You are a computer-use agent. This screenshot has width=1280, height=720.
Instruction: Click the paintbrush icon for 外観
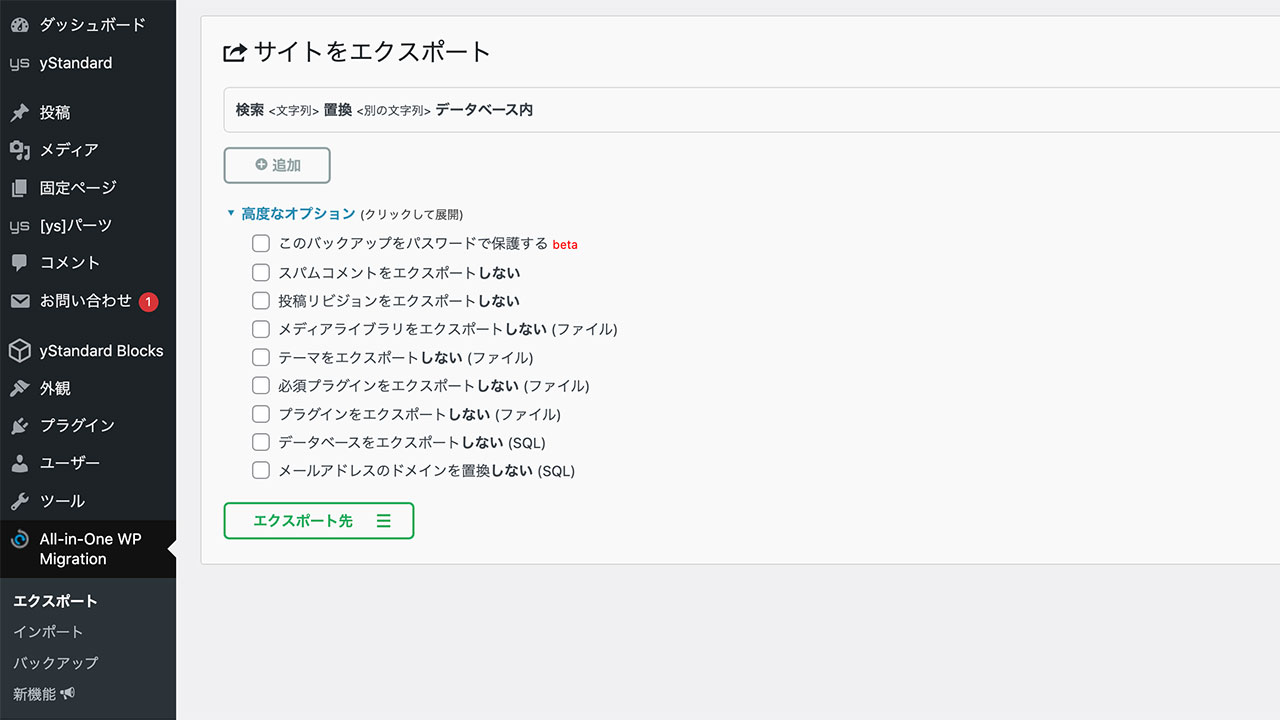(x=19, y=388)
